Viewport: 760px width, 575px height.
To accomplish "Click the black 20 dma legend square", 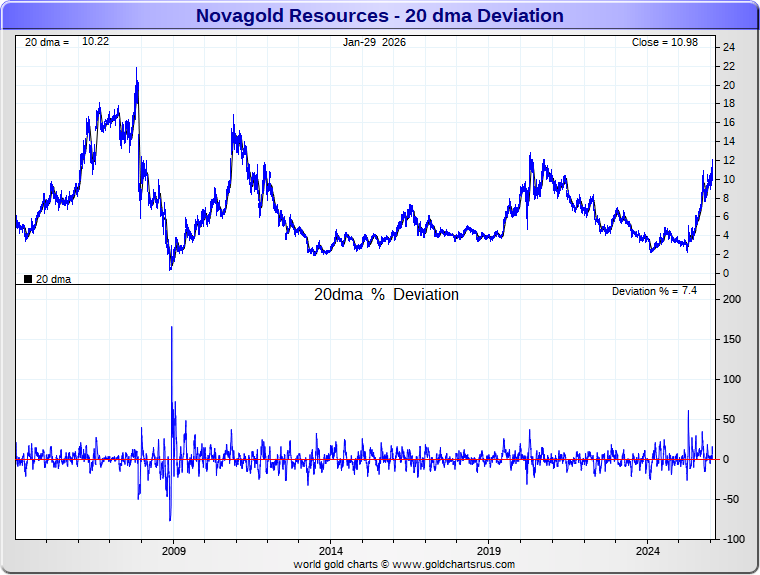I will (x=28, y=279).
